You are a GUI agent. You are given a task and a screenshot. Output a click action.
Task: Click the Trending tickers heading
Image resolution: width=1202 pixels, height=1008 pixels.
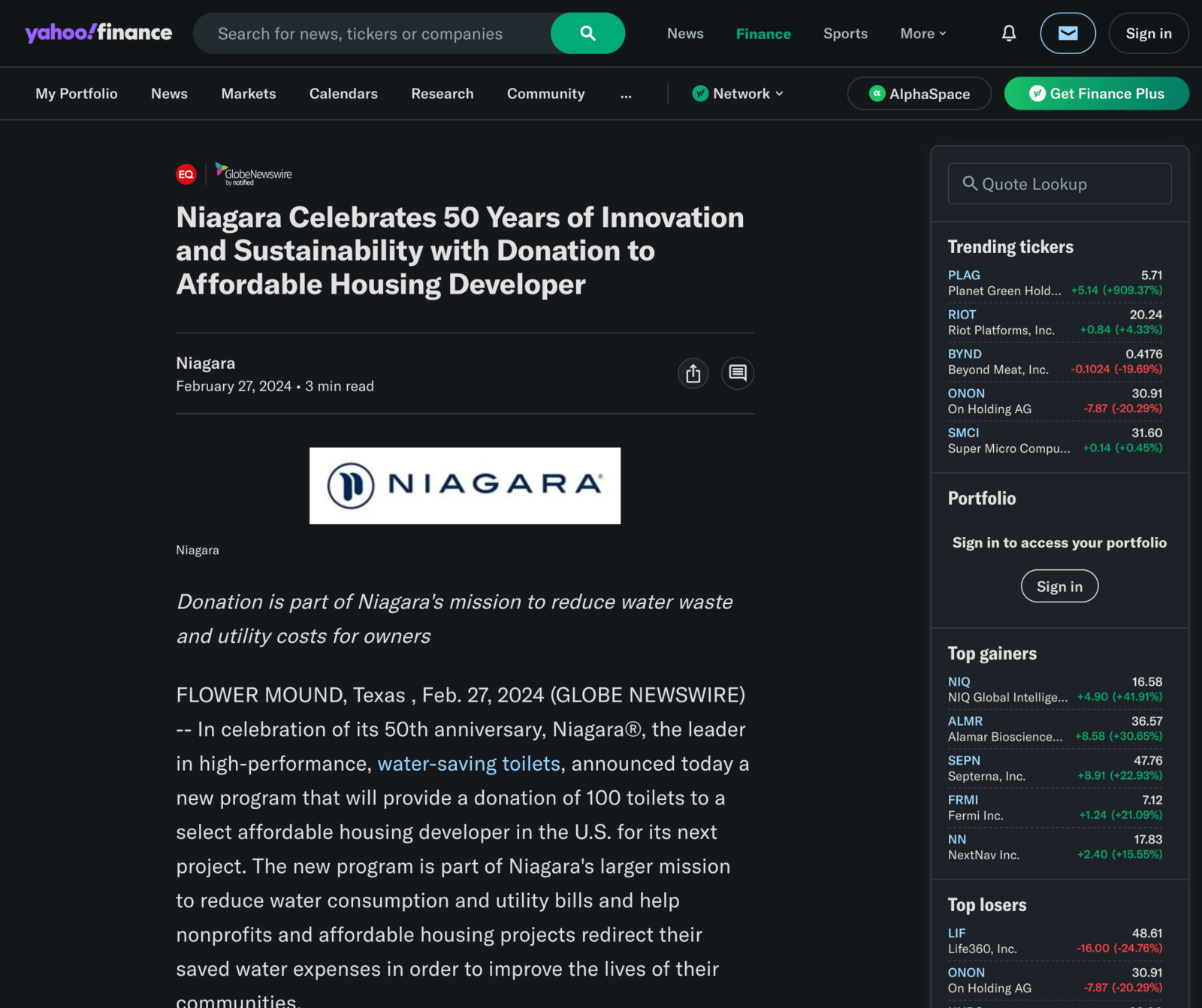(1010, 247)
